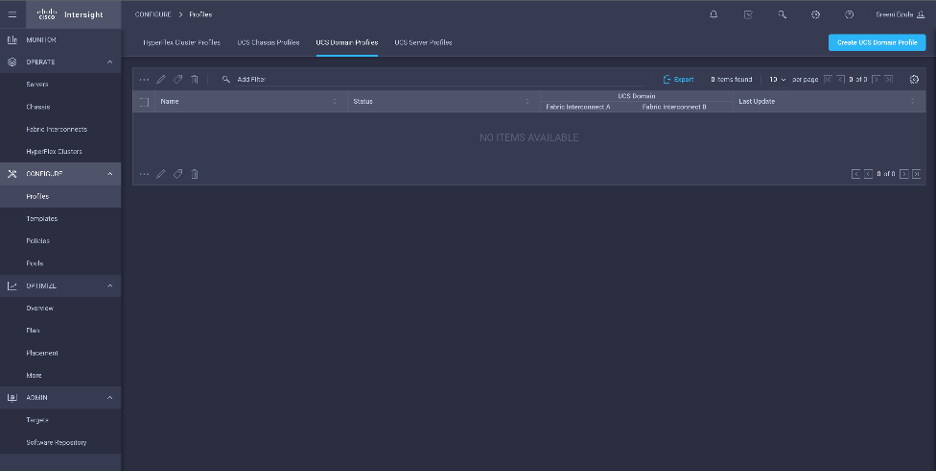Click the bottom toolbar ellipsis actions icon
This screenshot has height=472, width=936.
pos(144,174)
